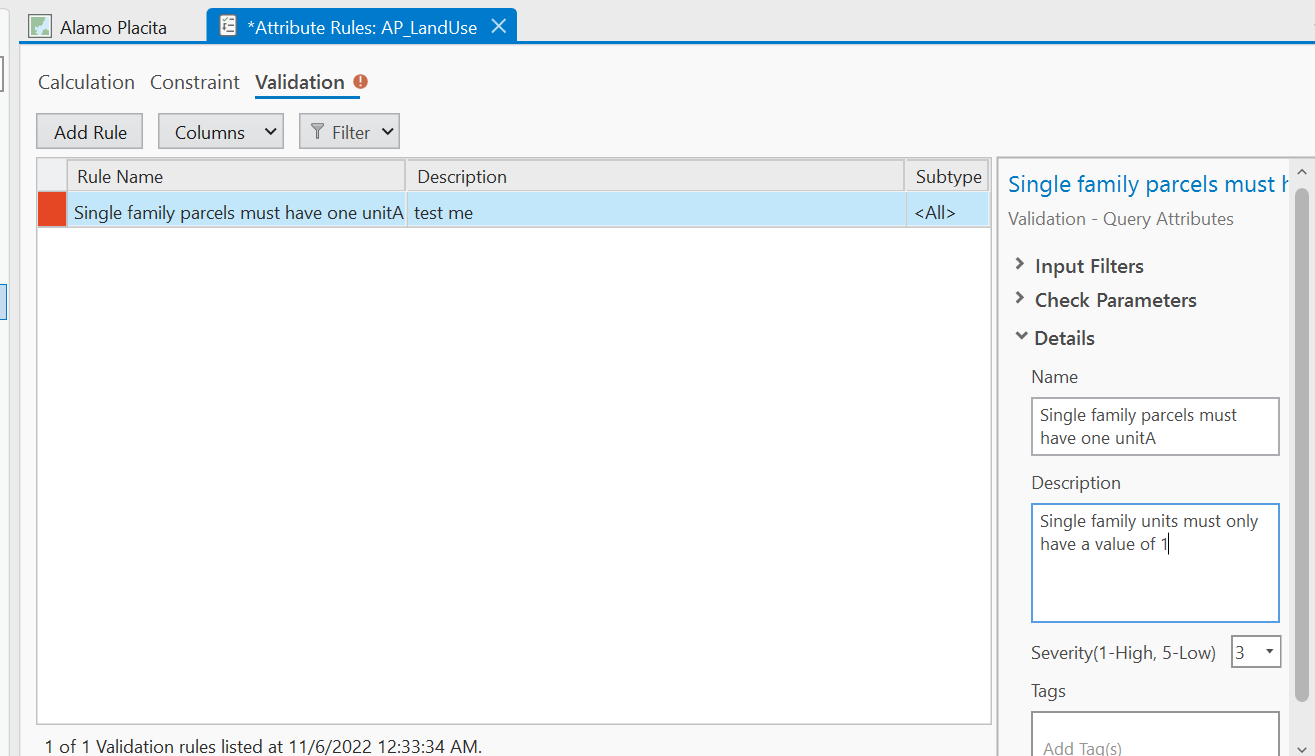Select the red row indicator of the rule
Viewport: 1315px width, 756px height.
[x=52, y=211]
